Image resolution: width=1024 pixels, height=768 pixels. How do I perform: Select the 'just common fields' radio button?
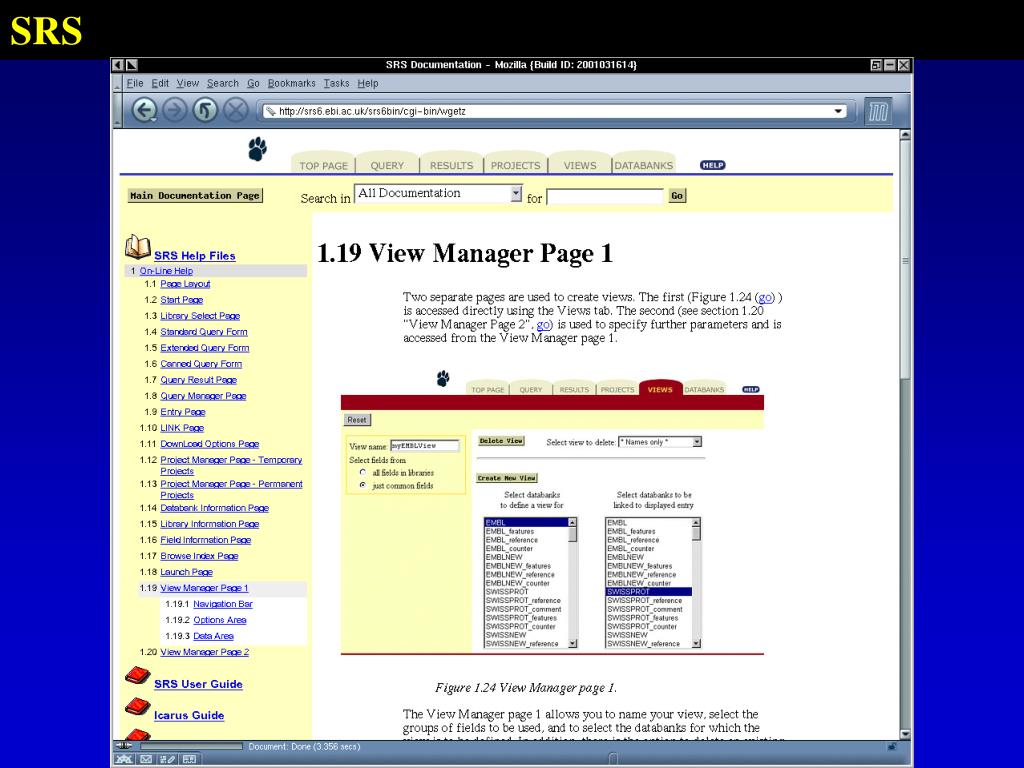pos(363,485)
